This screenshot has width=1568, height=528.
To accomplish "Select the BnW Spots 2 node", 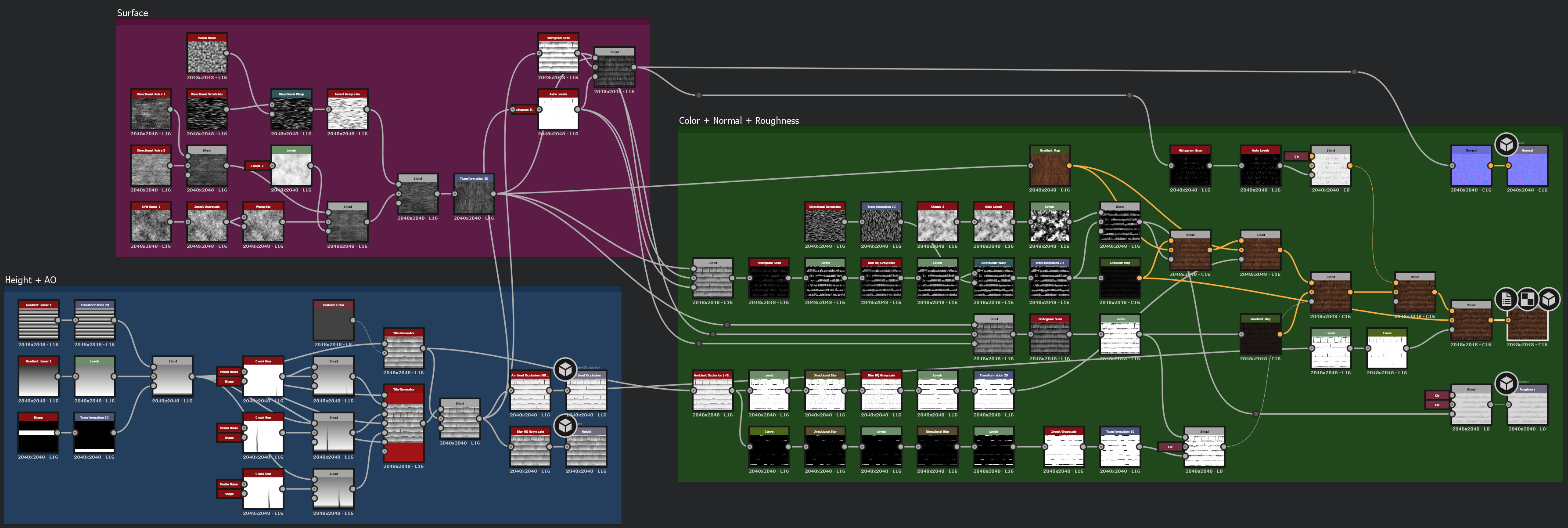I will [151, 222].
